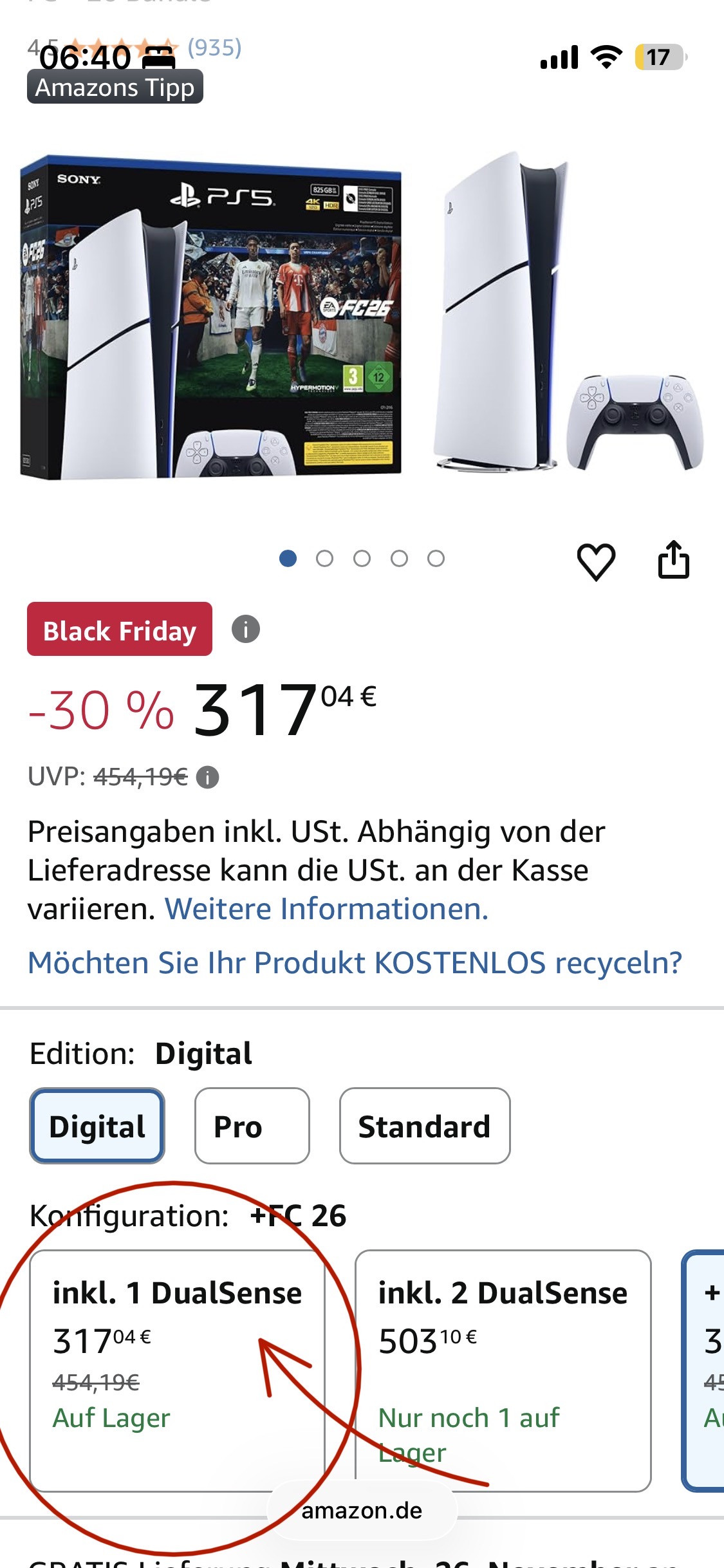Select the Standard edition option

pos(425,1126)
